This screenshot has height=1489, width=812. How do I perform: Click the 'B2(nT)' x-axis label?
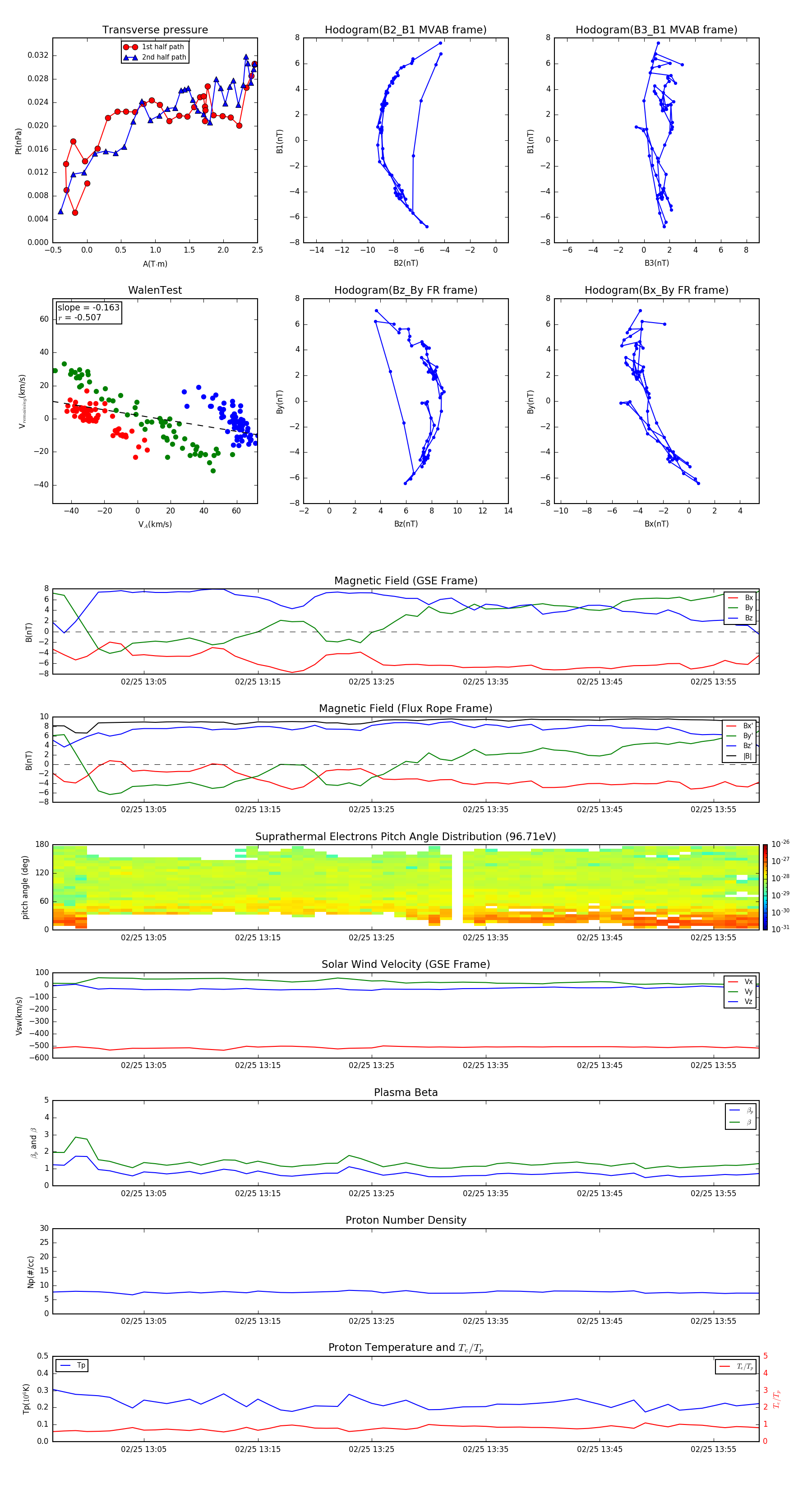pos(406,264)
